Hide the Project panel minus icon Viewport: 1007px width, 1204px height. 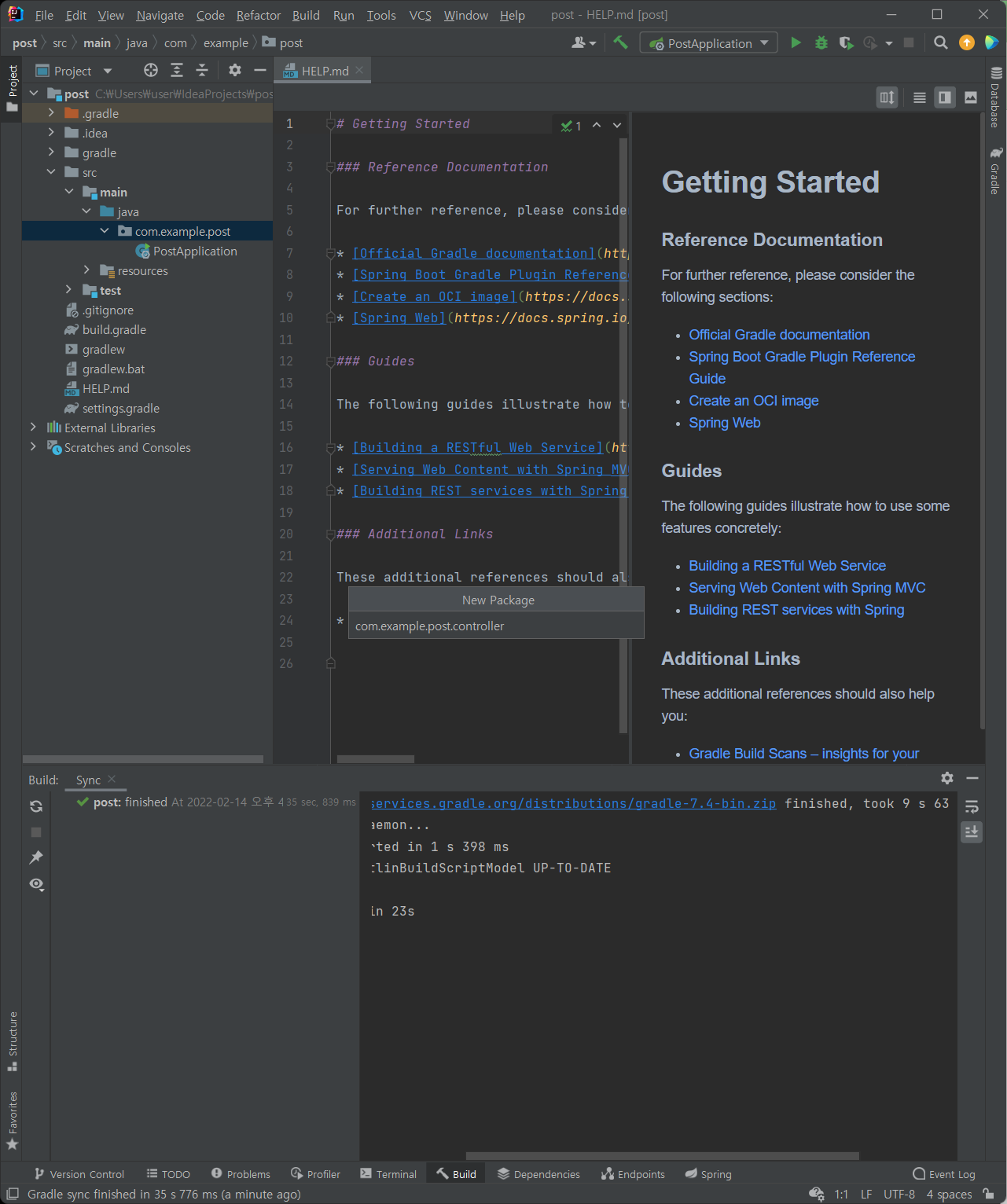pos(260,71)
